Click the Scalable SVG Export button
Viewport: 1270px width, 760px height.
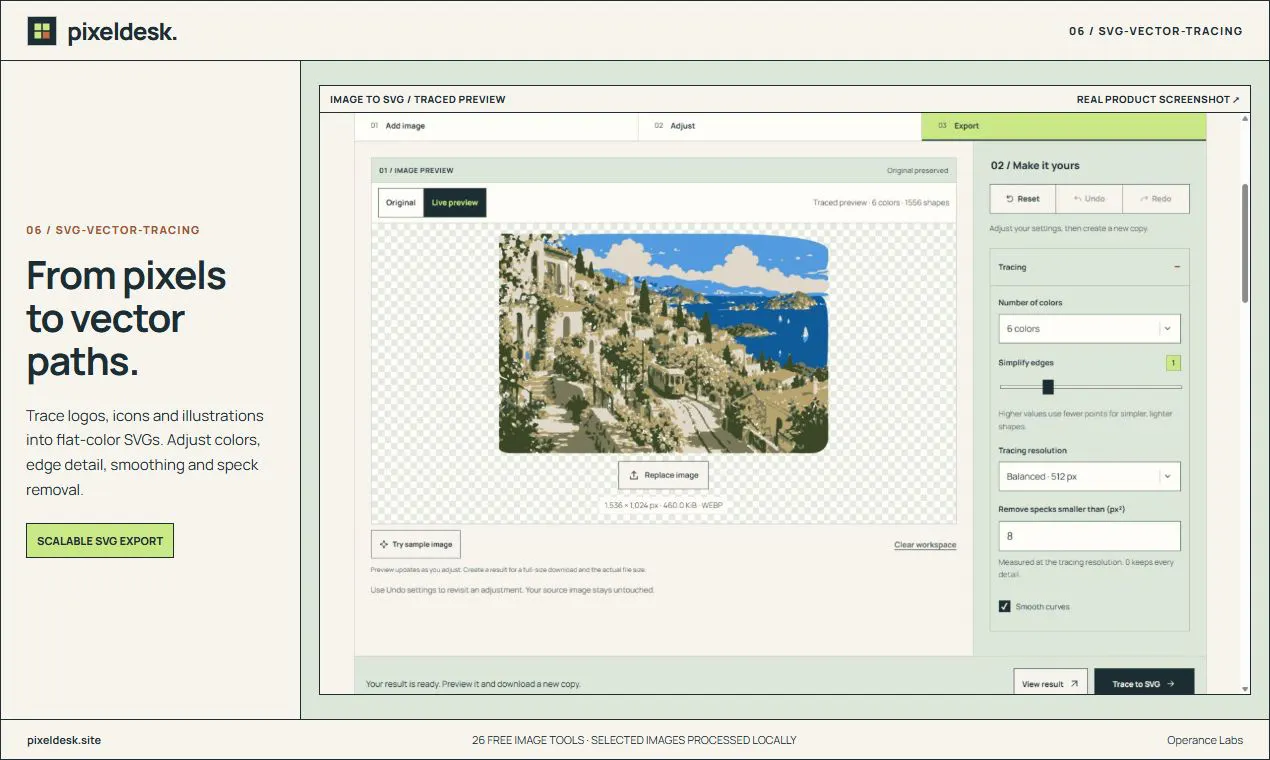[x=100, y=541]
